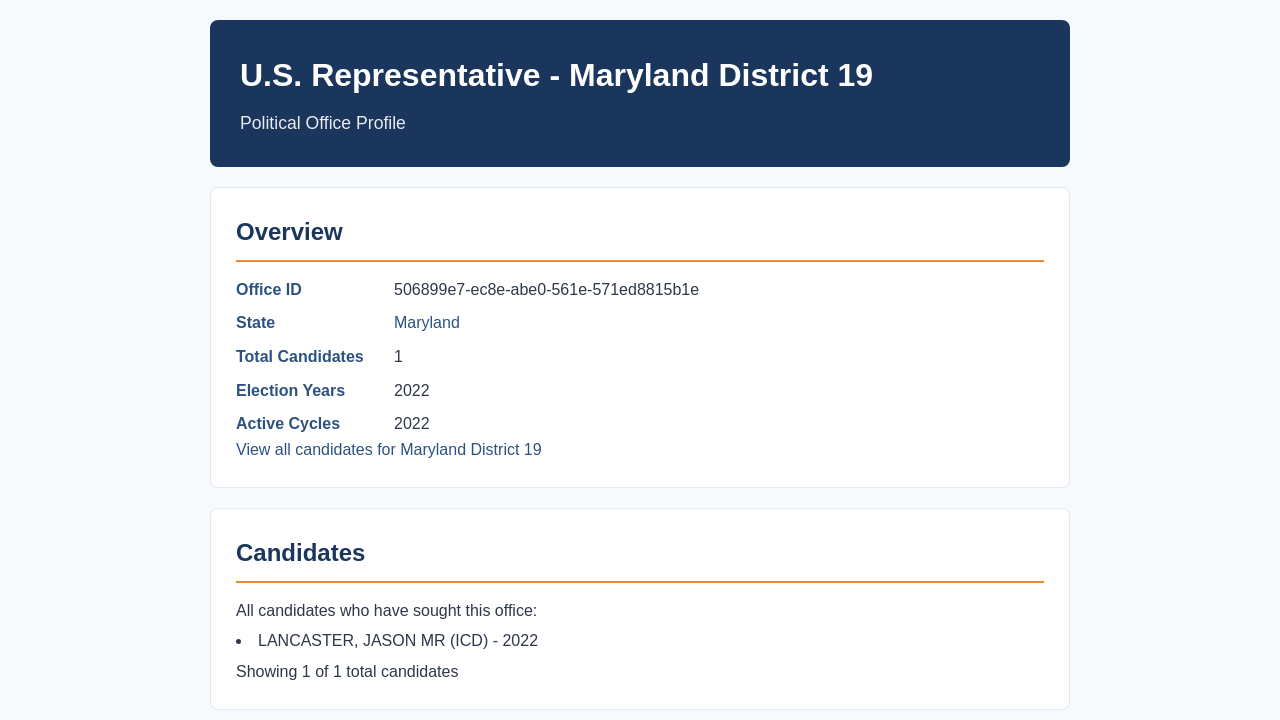The width and height of the screenshot is (1280, 720).
Task: Click the LANCASTER, JASON MR candidate entry
Action: [x=398, y=641]
